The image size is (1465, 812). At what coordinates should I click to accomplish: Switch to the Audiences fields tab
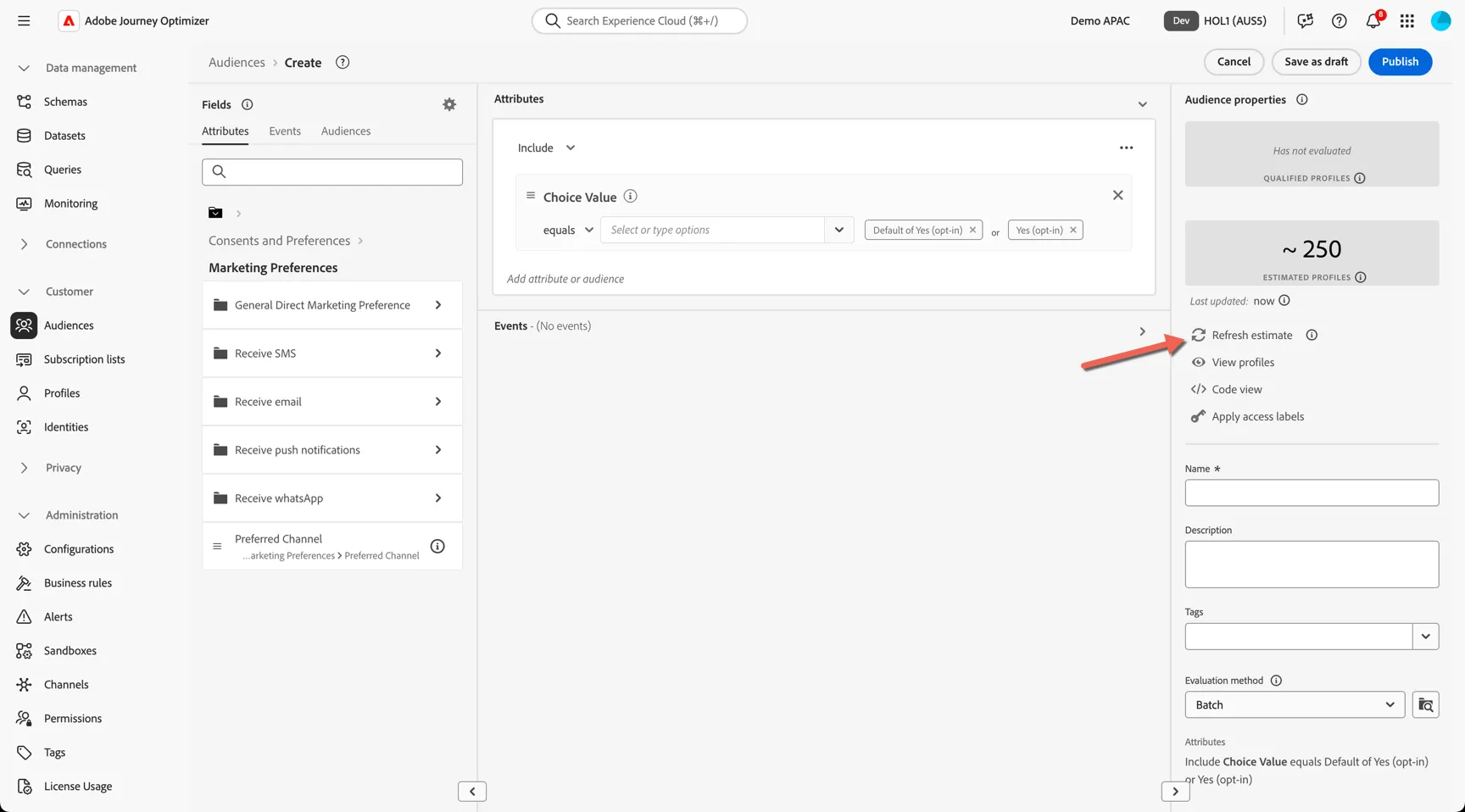click(x=346, y=131)
